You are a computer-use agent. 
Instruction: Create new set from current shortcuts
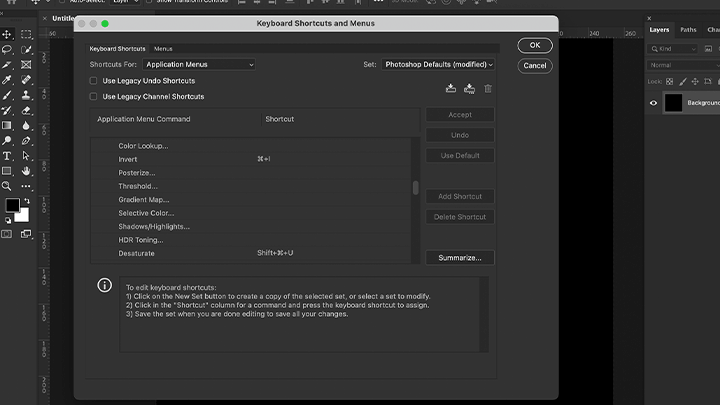(x=469, y=88)
